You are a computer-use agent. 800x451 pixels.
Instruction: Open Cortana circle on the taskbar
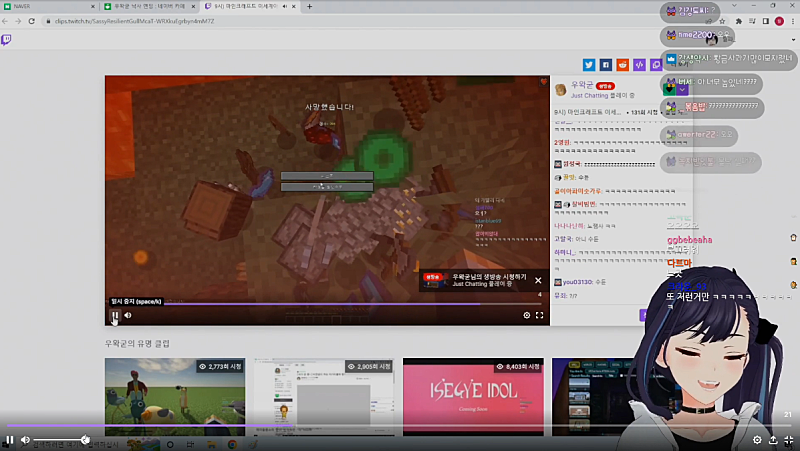coord(170,444)
